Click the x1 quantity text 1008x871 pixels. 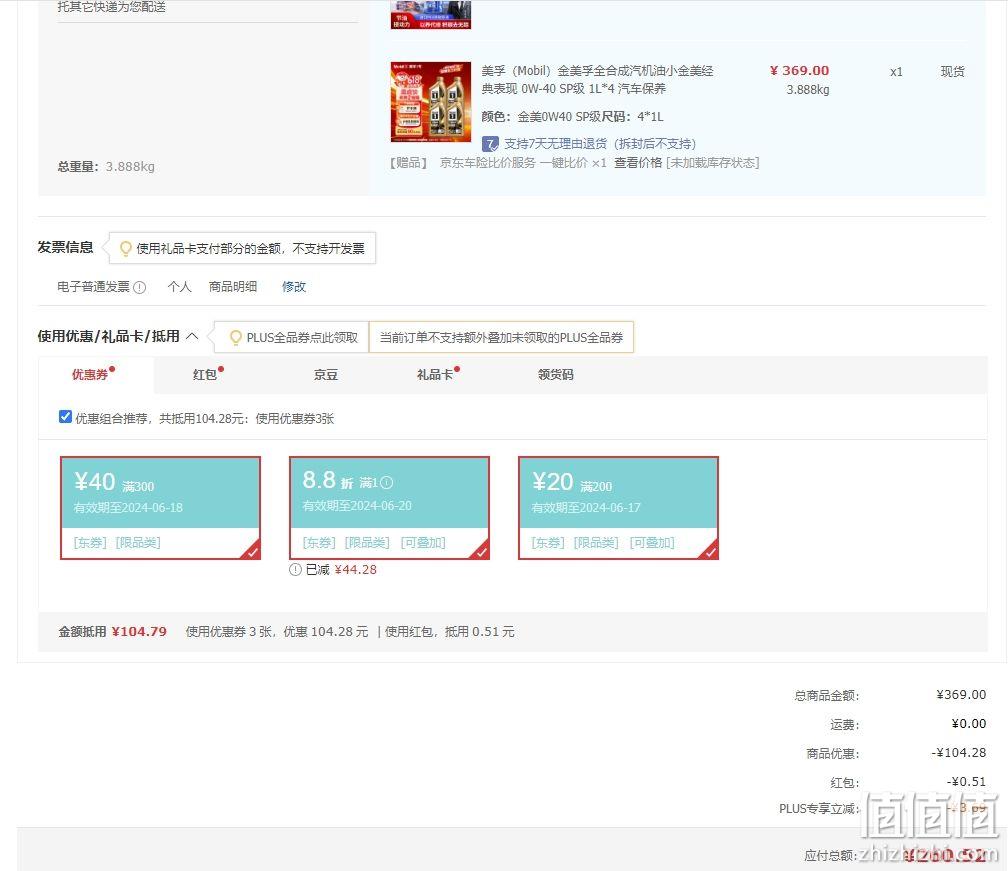(x=896, y=72)
